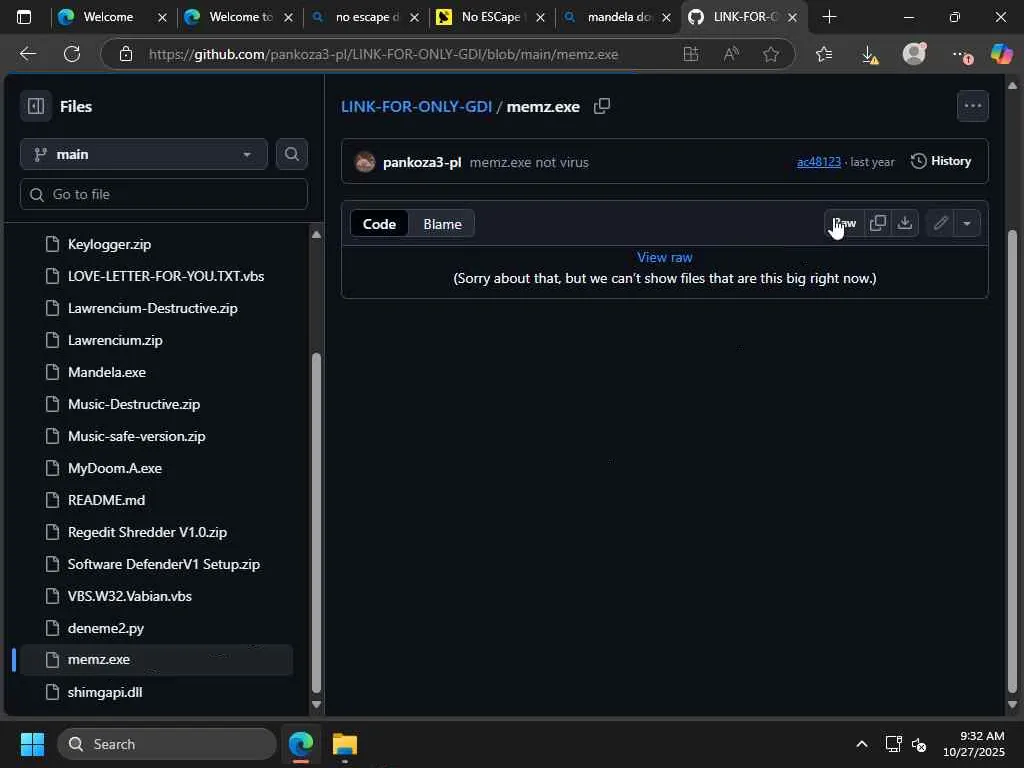Open Edge Settings and more menu
Viewport: 1024px width, 768px height.
(x=961, y=55)
